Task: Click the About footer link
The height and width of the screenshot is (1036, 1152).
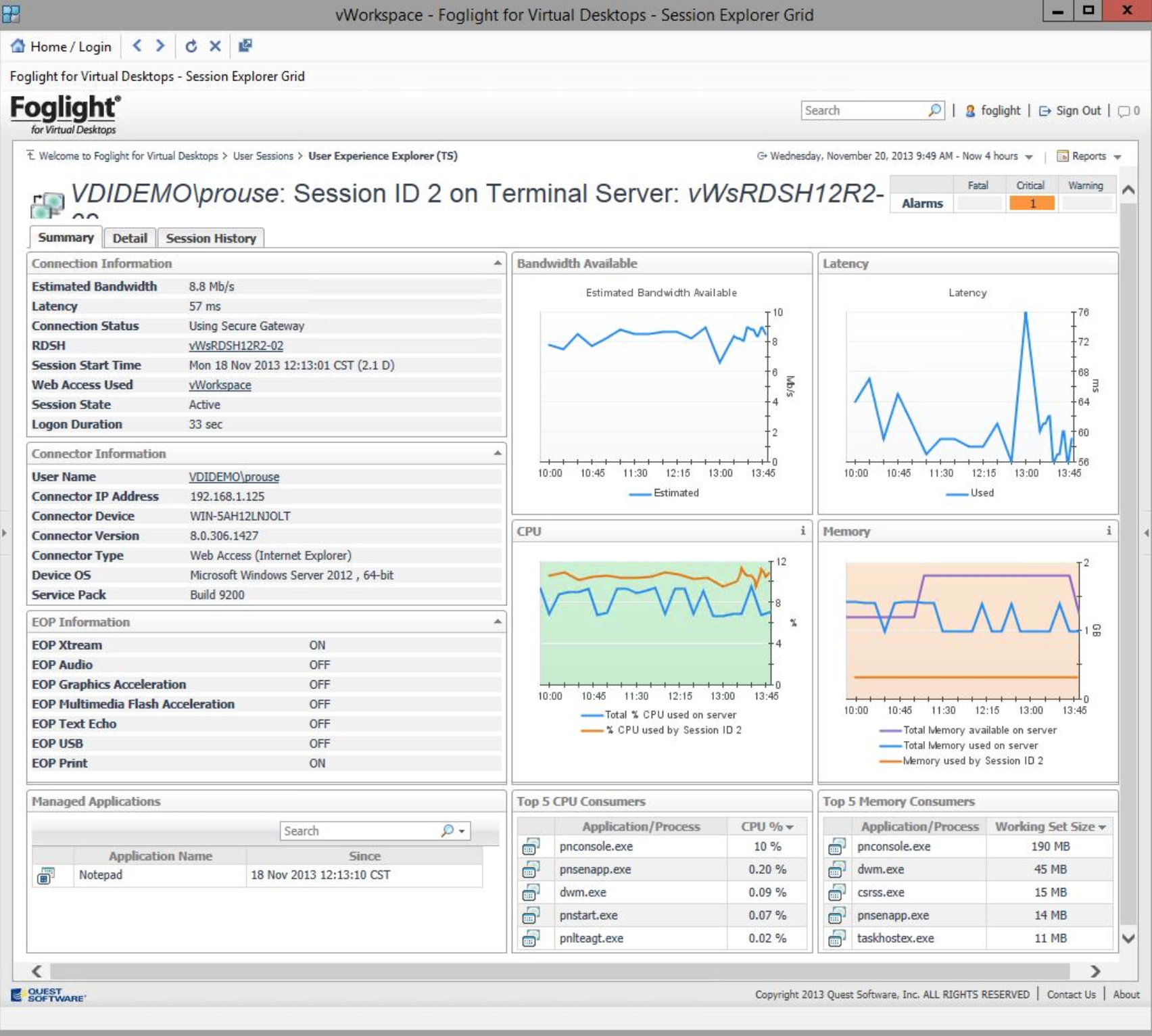Action: (x=1126, y=994)
